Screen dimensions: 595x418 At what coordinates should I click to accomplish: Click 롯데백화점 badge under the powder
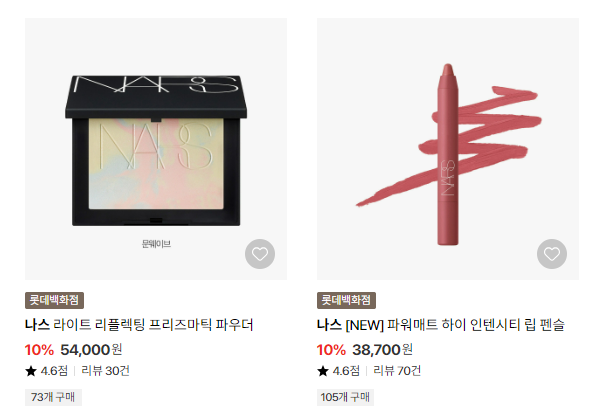(54, 300)
